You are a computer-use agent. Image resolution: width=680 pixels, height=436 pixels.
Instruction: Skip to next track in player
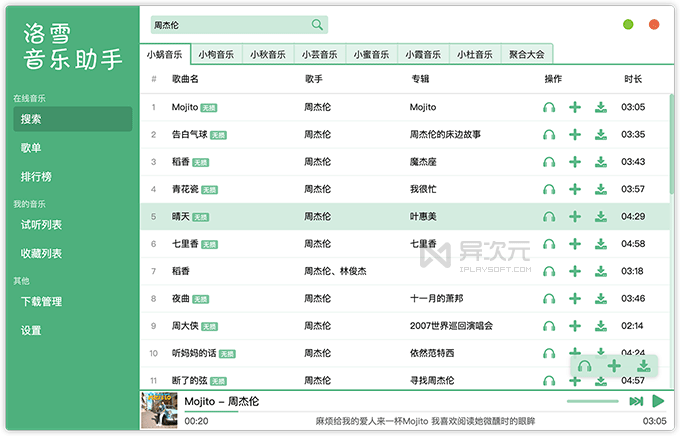point(636,401)
